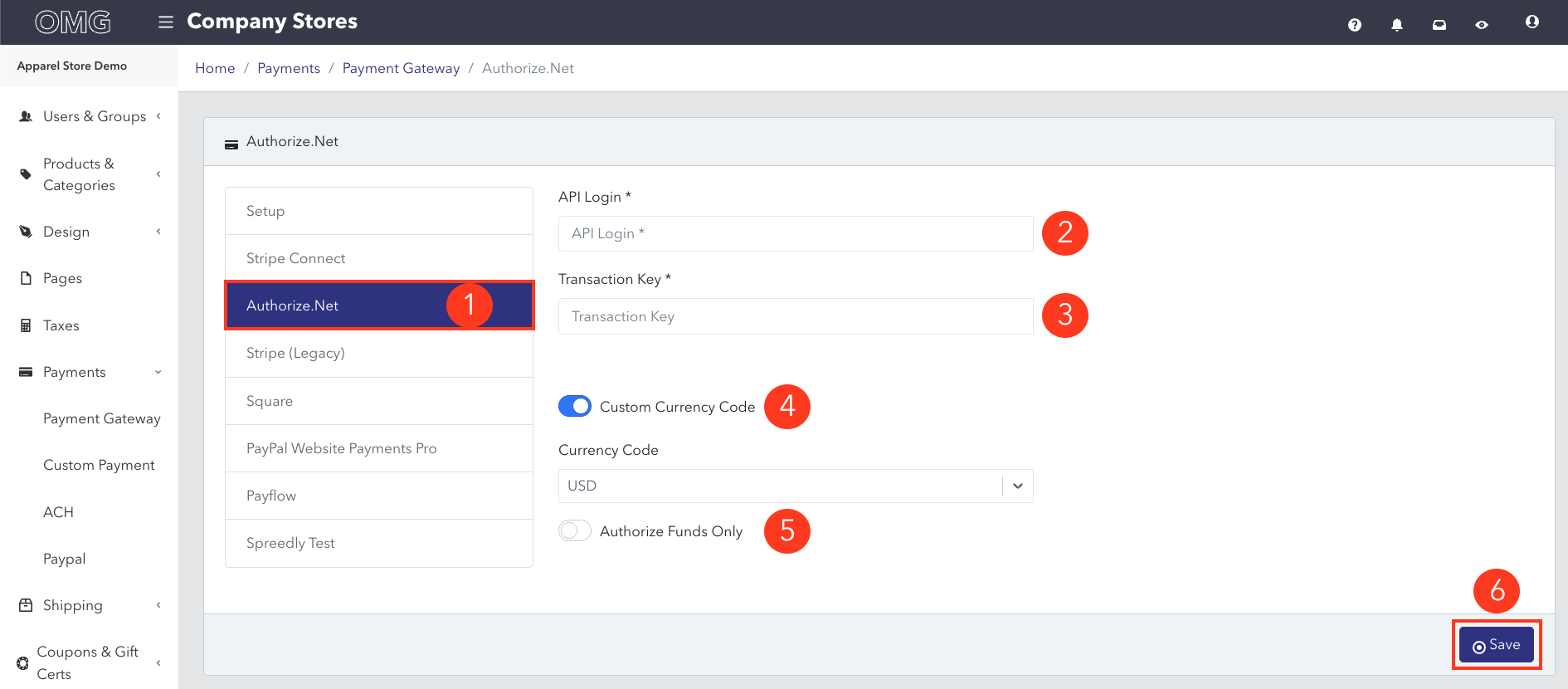1568x689 pixels.
Task: Click the Coupons & Gift Certs icon
Action: click(22, 662)
